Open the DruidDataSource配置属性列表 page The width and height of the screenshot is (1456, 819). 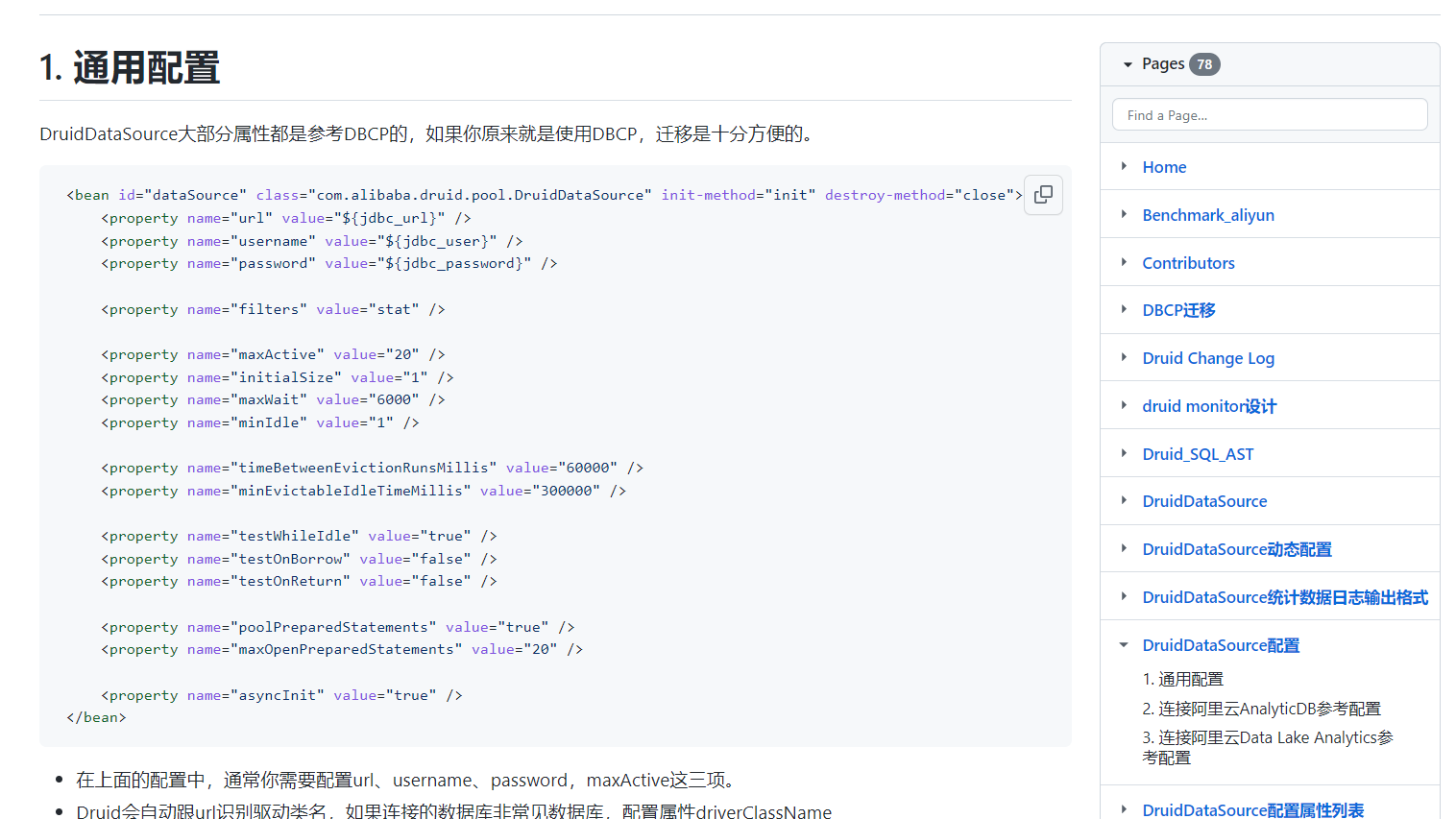1252,809
